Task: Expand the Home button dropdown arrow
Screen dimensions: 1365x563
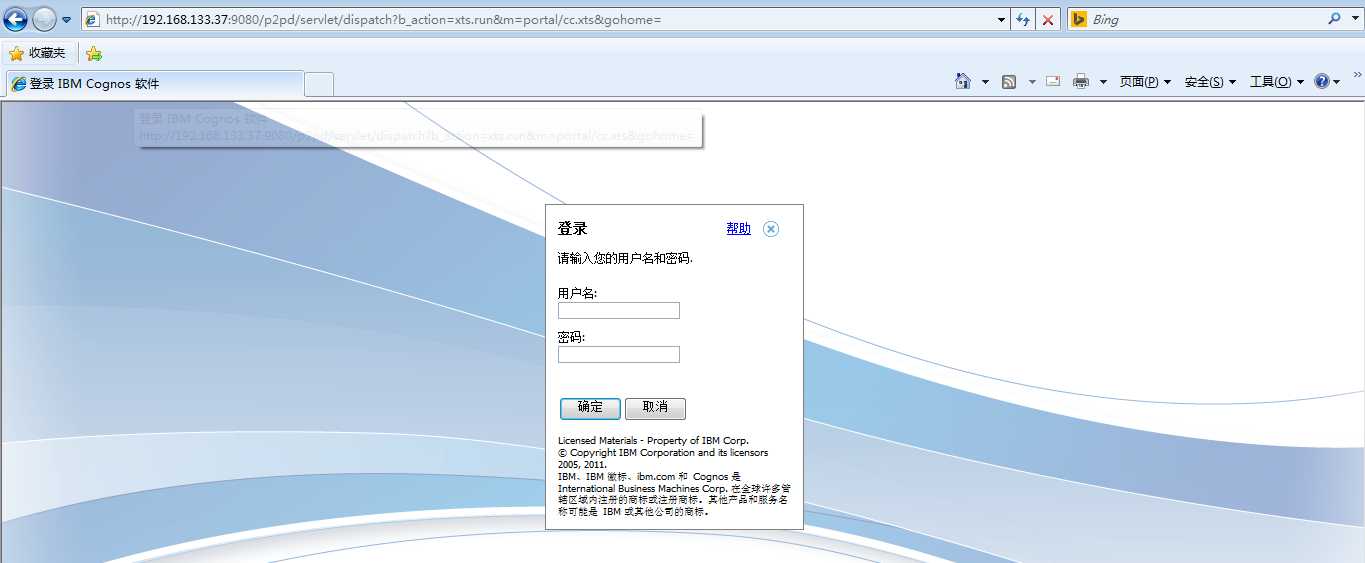Action: tap(985, 82)
